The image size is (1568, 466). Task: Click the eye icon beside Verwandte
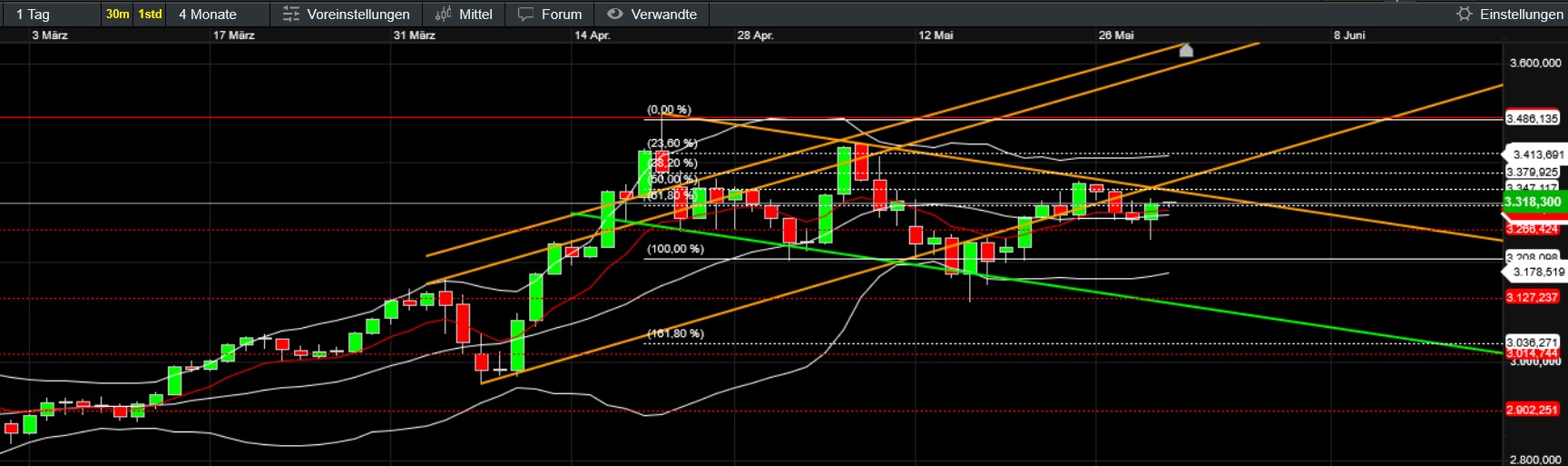[615, 14]
